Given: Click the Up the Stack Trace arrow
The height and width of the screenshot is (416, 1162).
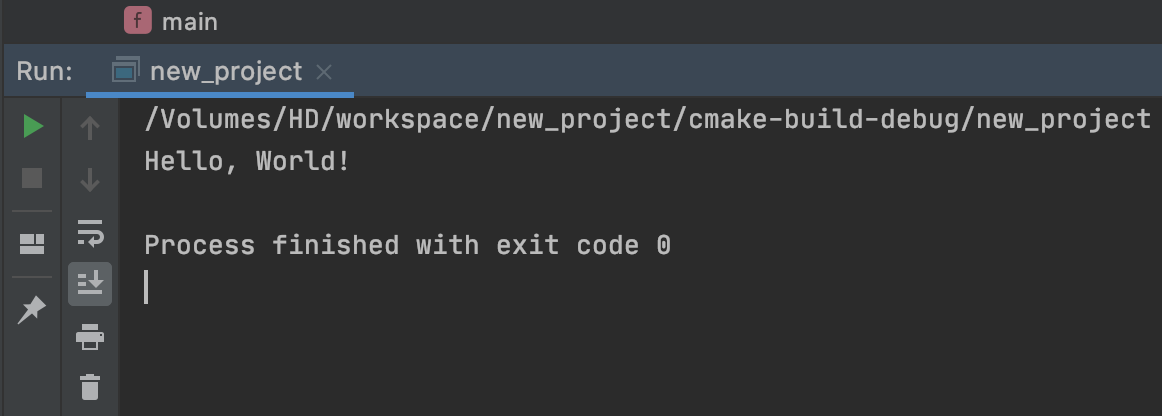Looking at the screenshot, I should 90,128.
